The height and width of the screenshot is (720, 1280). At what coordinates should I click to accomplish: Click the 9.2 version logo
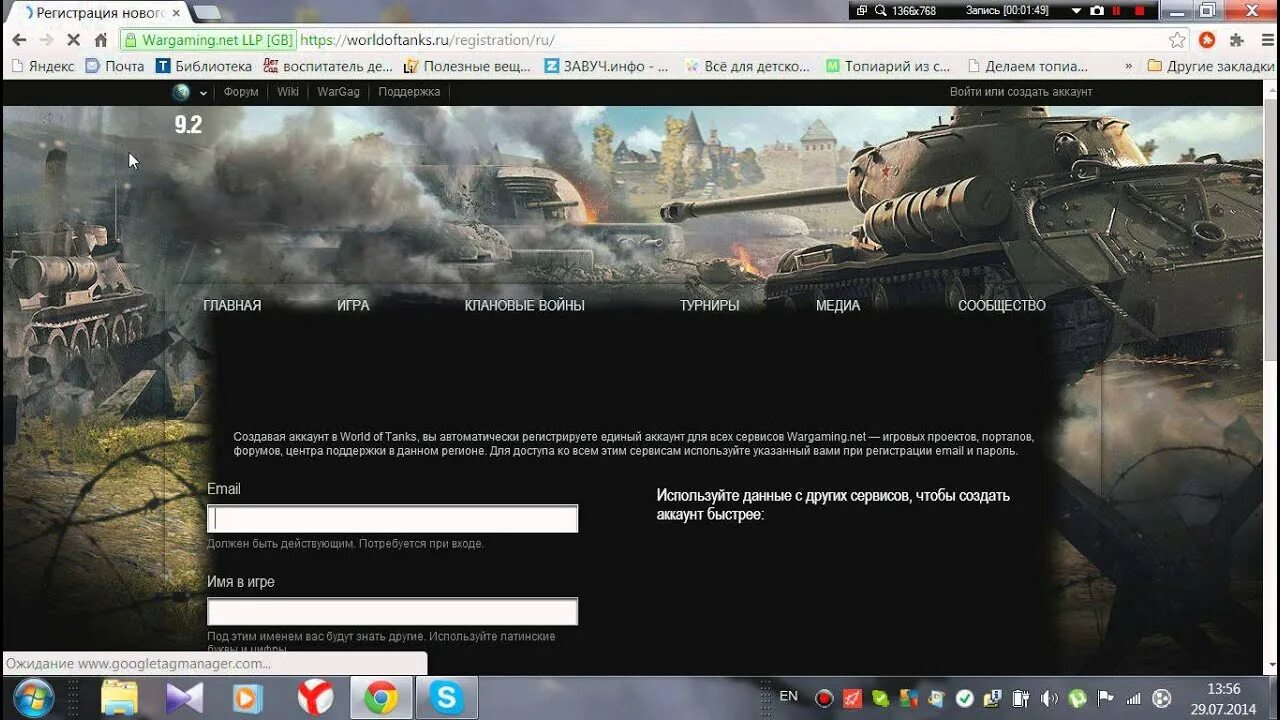pos(188,125)
